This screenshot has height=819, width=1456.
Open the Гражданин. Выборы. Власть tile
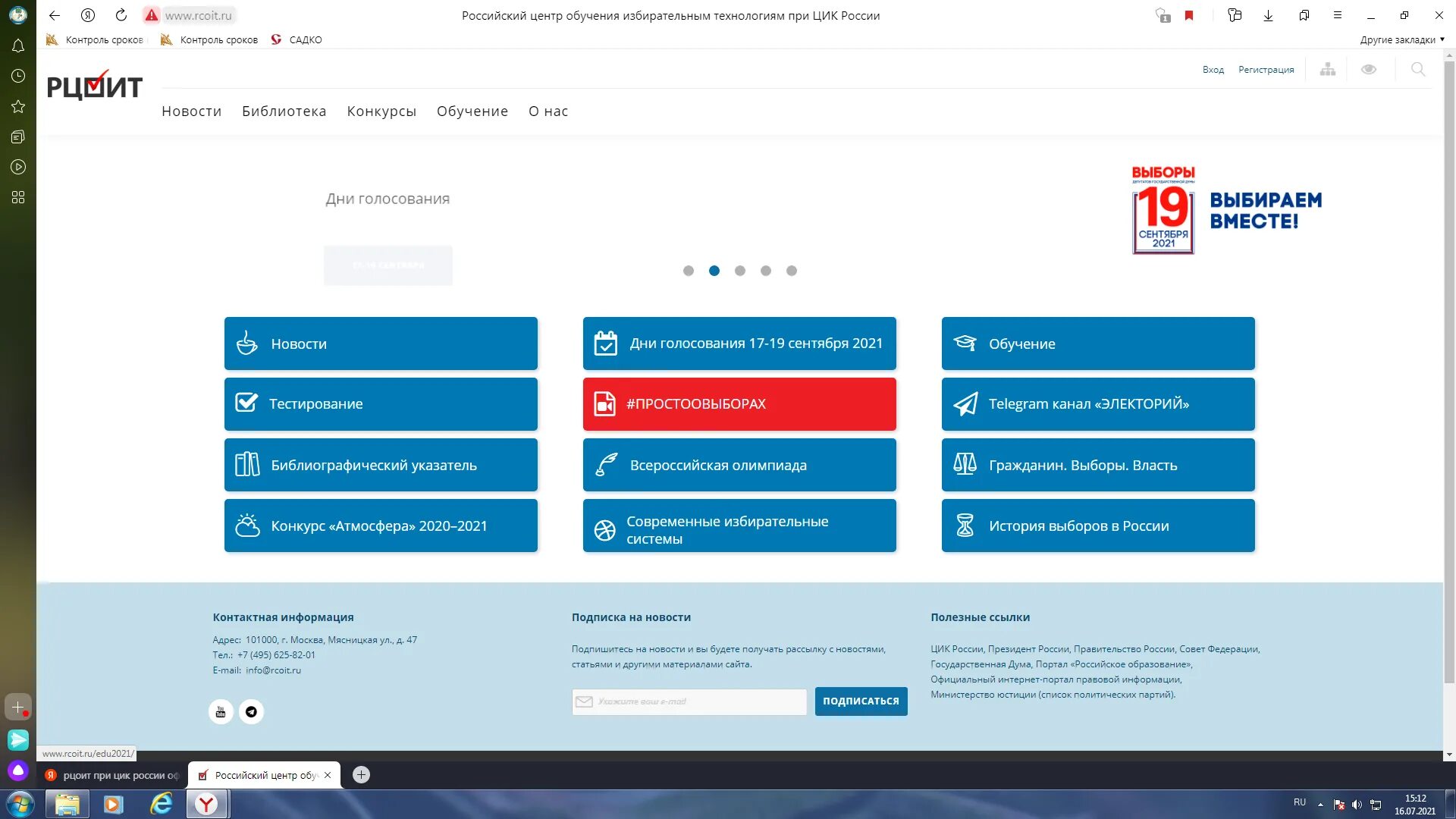[x=1098, y=465]
